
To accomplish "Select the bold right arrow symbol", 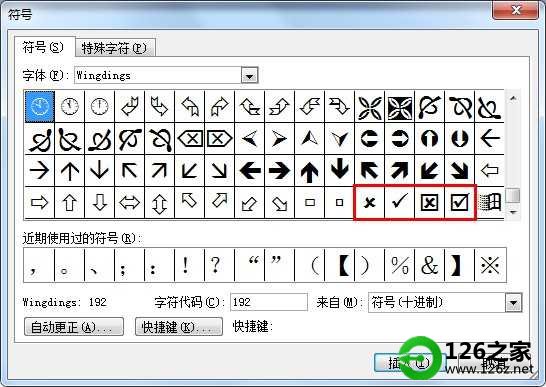I will [x=279, y=171].
